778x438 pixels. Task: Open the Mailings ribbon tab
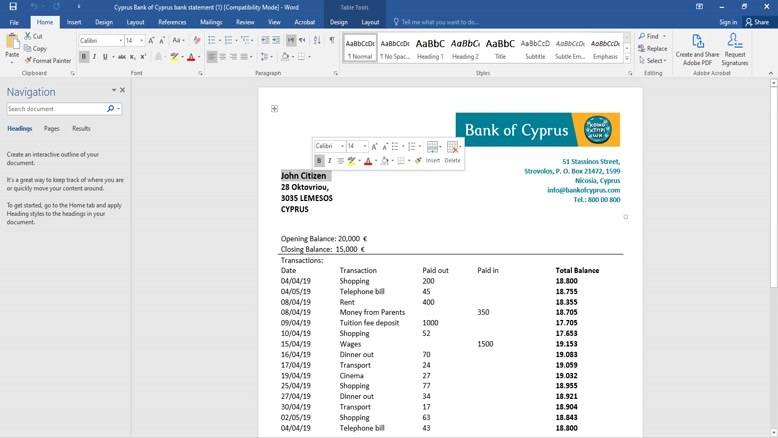click(211, 22)
